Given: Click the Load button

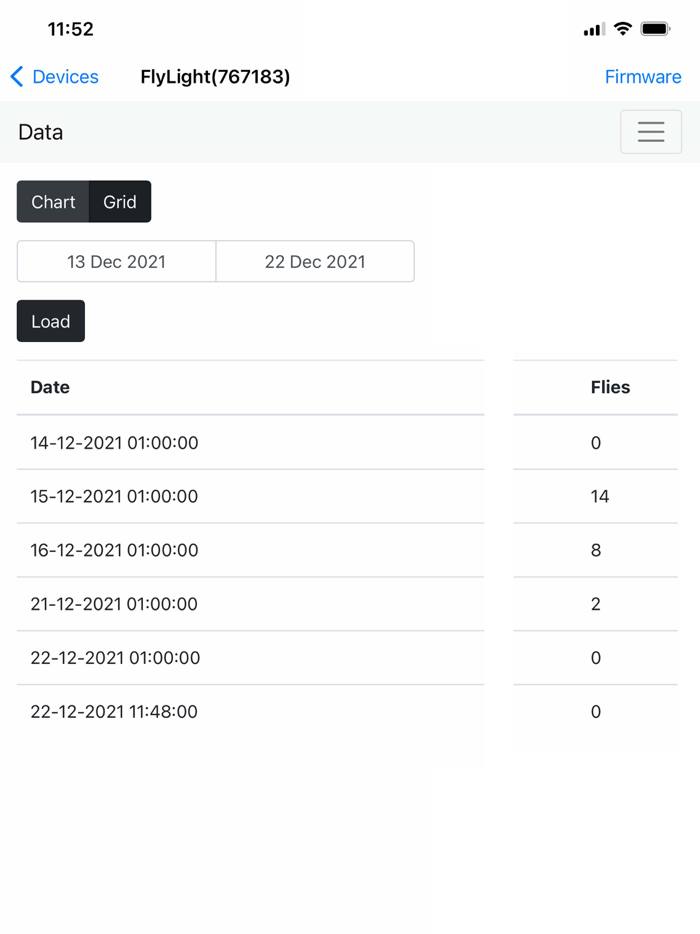Looking at the screenshot, I should click(51, 321).
